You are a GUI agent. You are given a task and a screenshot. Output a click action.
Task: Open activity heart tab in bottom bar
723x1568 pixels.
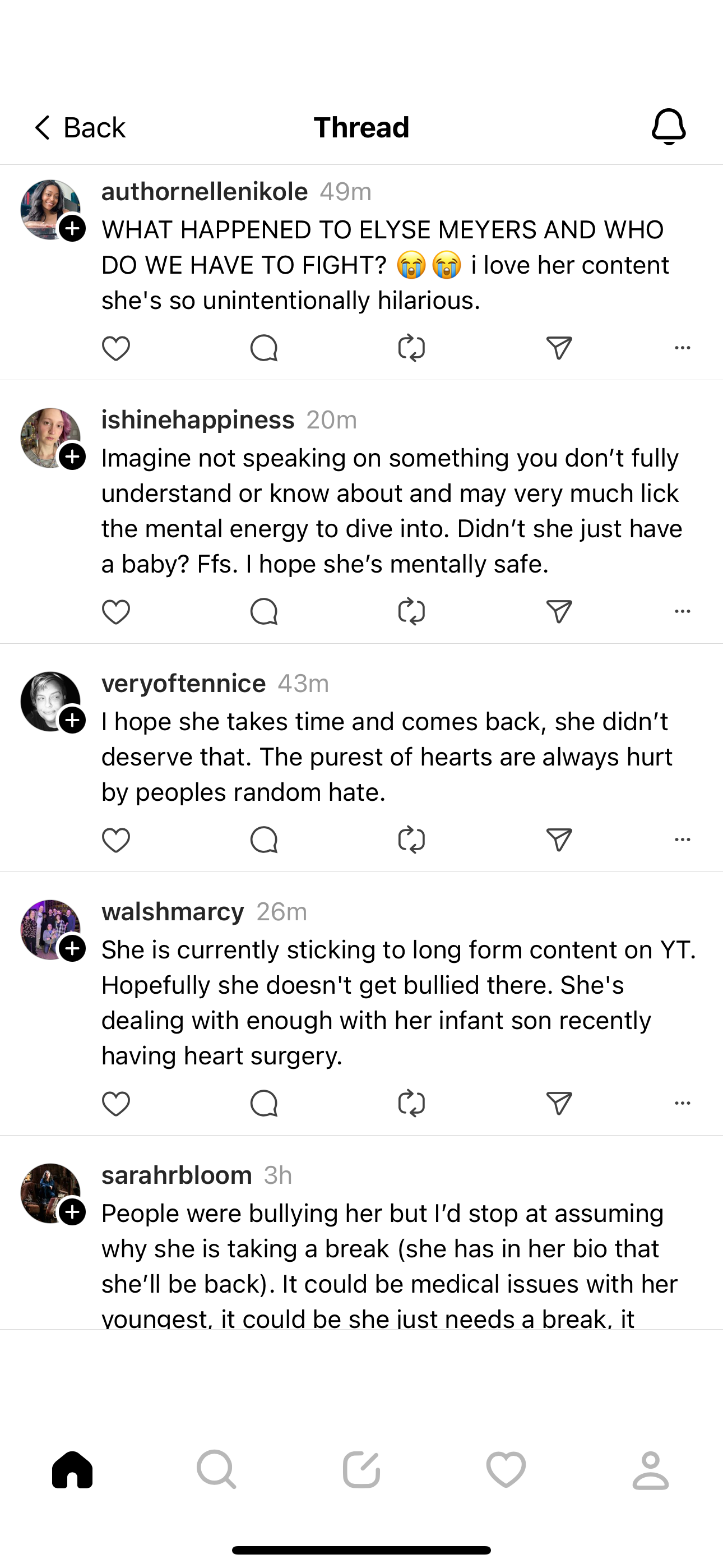(x=506, y=1470)
